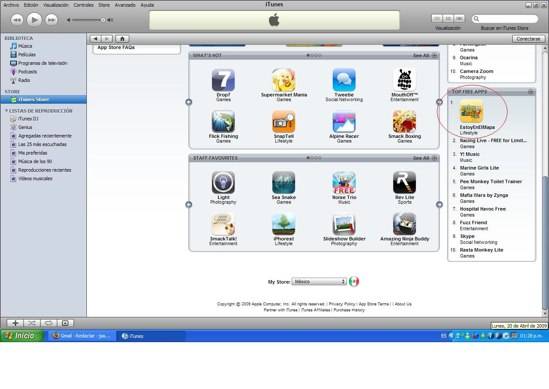This screenshot has width=549, height=389.
Task: Adjust the volume slider
Action: coord(89,20)
